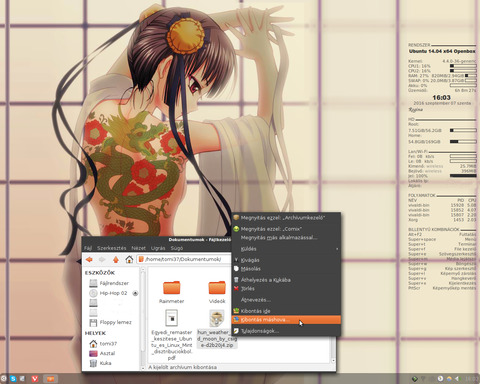
Task: Select the hun_weather zip archive icon
Action: tap(217, 318)
